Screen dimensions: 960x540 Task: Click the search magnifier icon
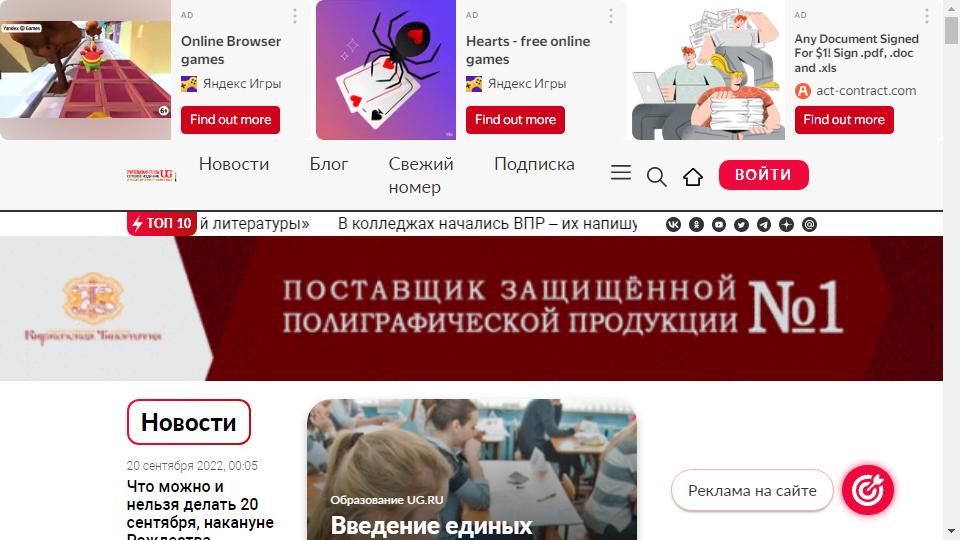tap(656, 177)
